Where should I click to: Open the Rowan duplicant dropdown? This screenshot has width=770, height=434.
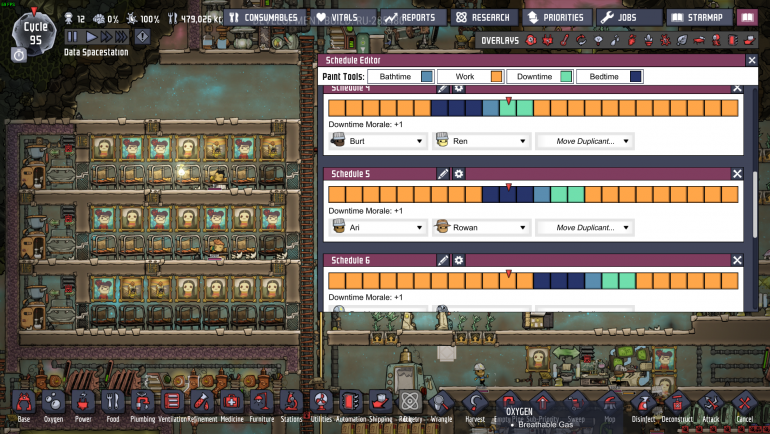481,228
